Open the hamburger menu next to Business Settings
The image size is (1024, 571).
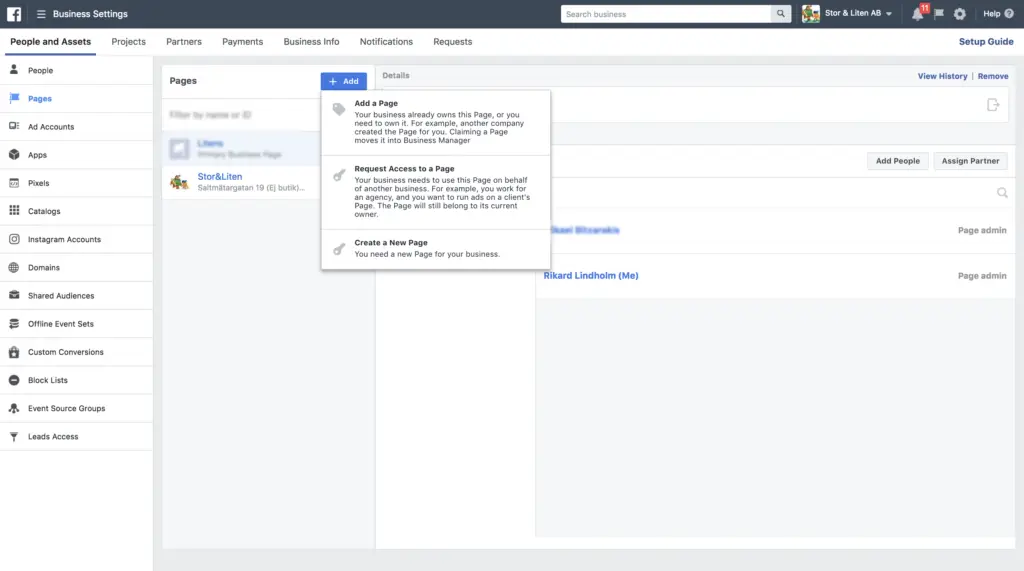click(x=41, y=14)
